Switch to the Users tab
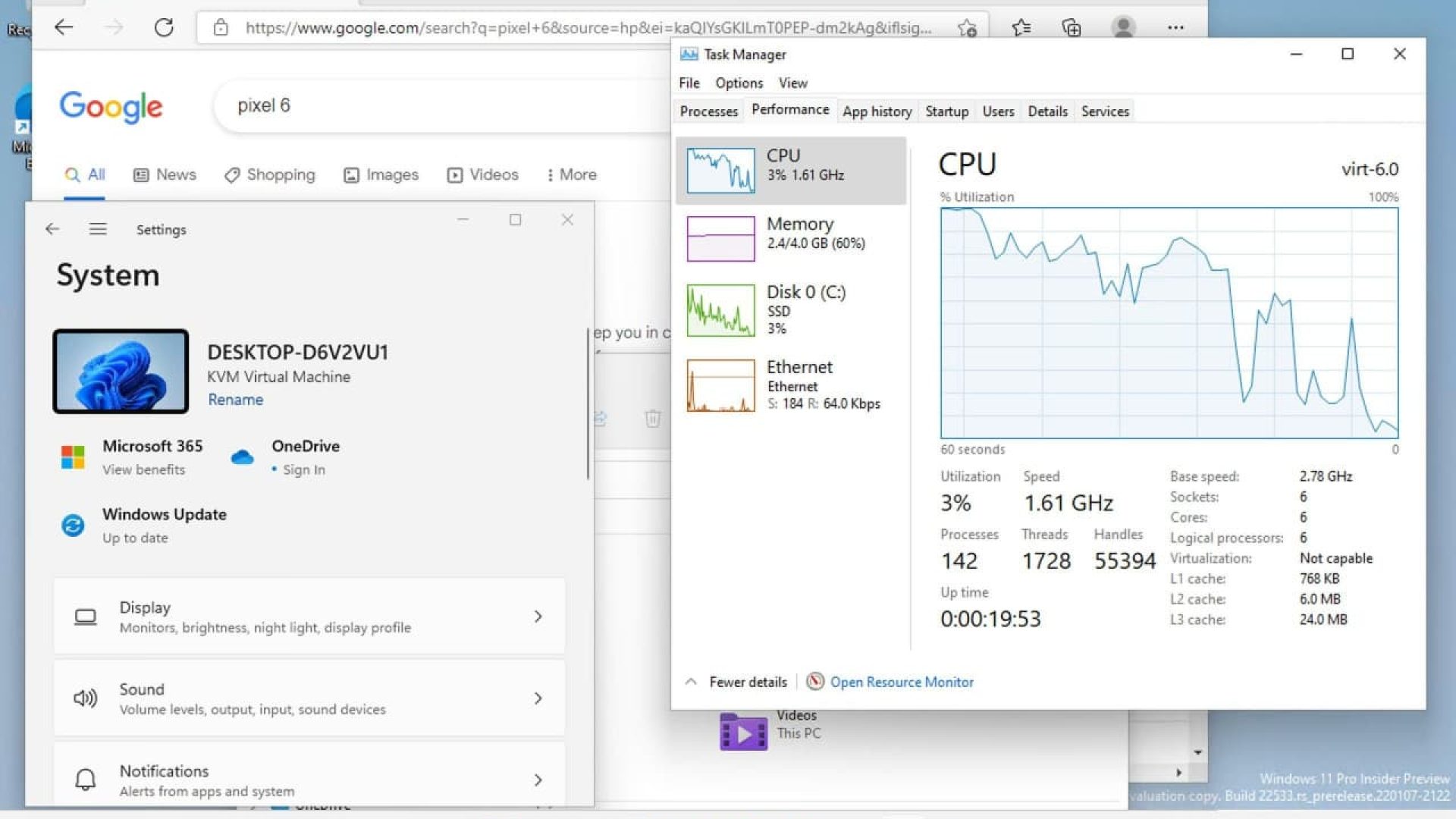The width and height of the screenshot is (1456, 819). pos(999,111)
